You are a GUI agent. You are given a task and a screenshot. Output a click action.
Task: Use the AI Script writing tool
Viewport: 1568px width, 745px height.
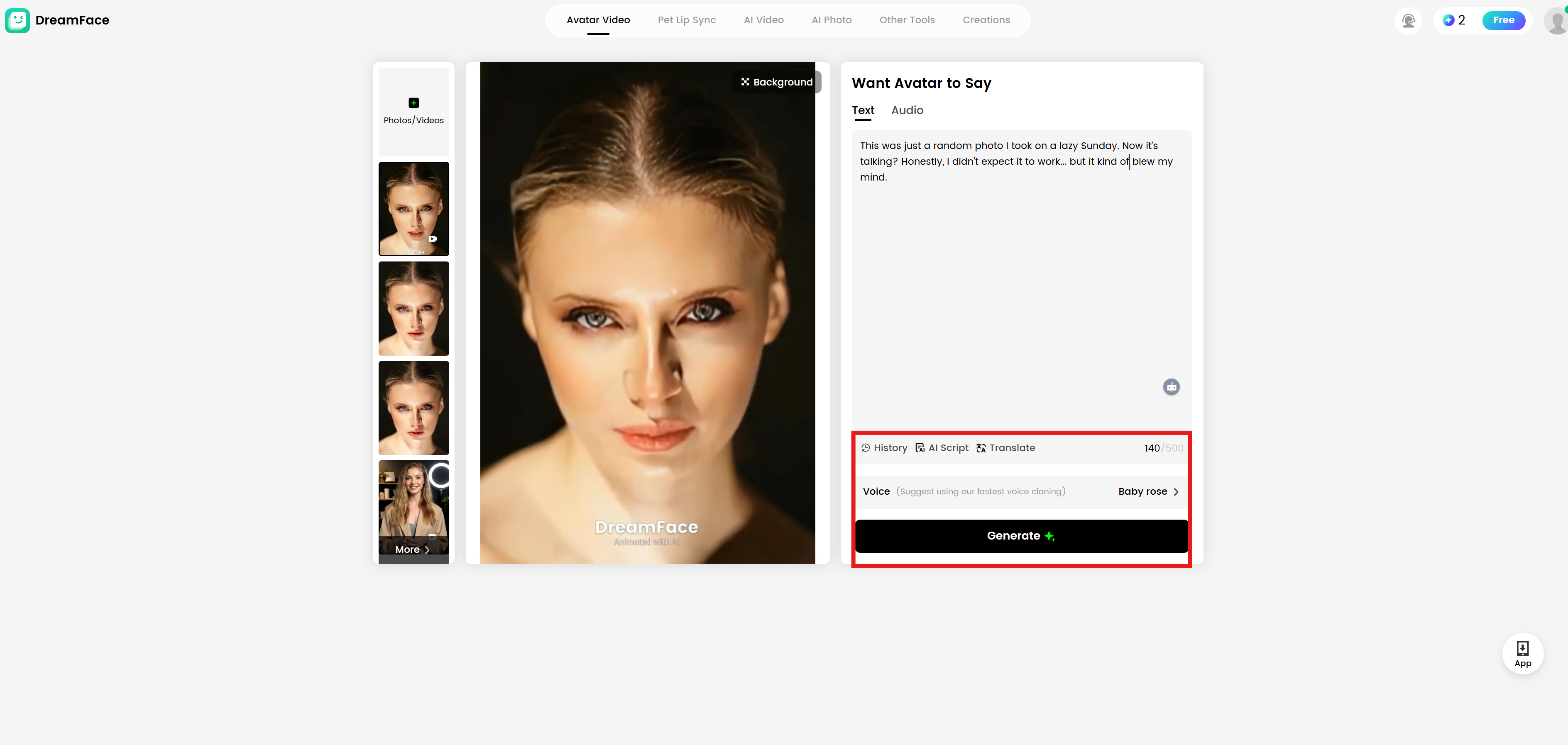click(x=942, y=447)
